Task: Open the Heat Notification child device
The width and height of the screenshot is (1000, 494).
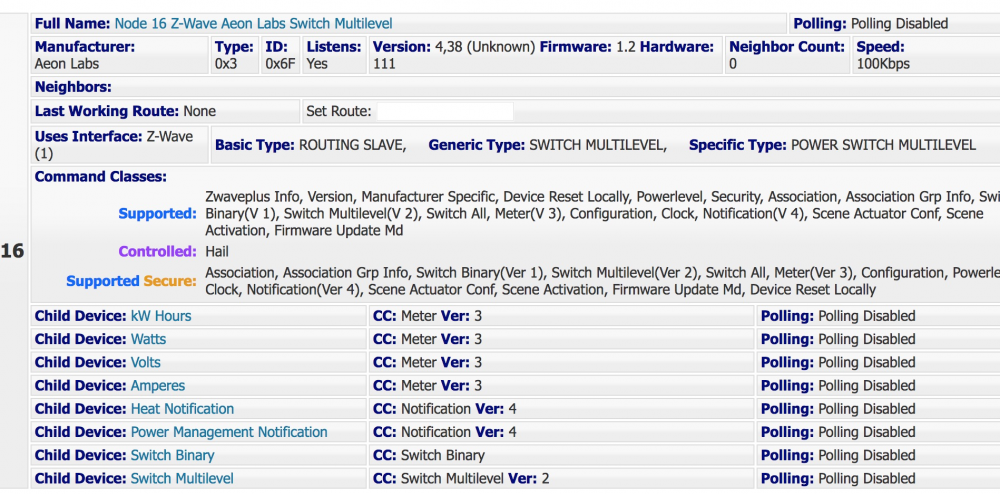Action: [182, 409]
